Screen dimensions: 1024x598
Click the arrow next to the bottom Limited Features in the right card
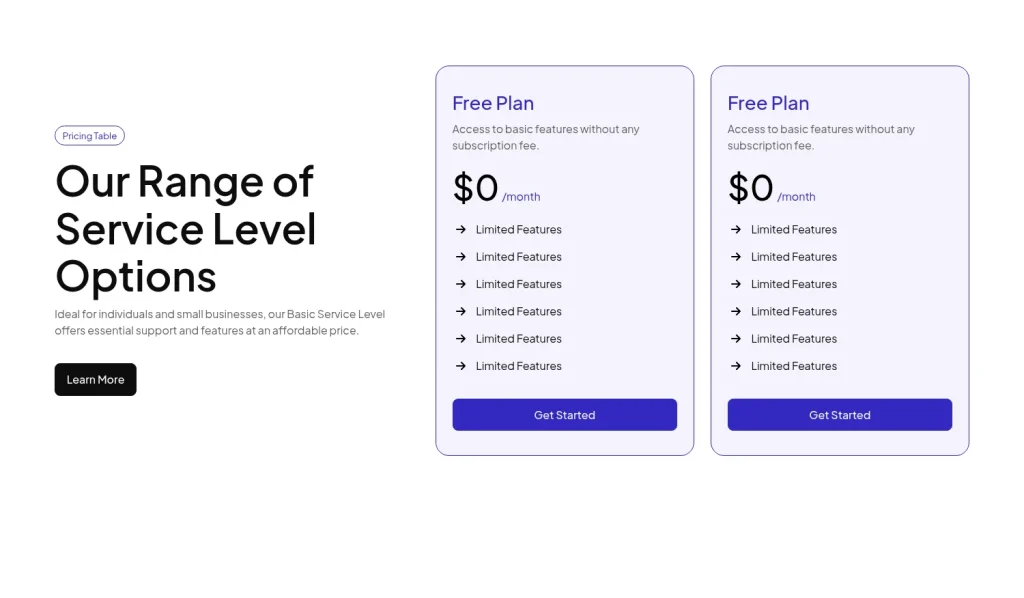click(x=735, y=366)
